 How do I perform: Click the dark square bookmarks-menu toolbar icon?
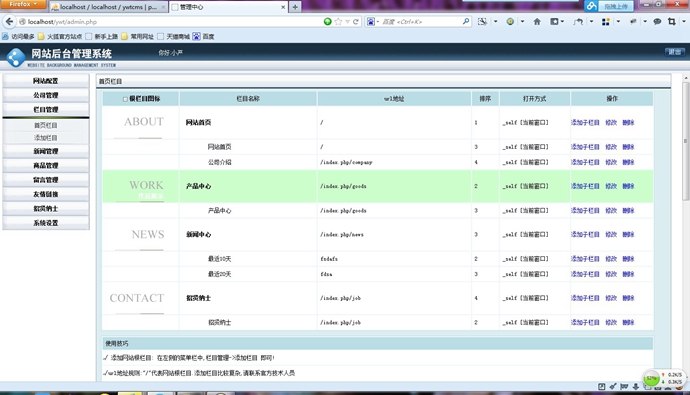554,22
